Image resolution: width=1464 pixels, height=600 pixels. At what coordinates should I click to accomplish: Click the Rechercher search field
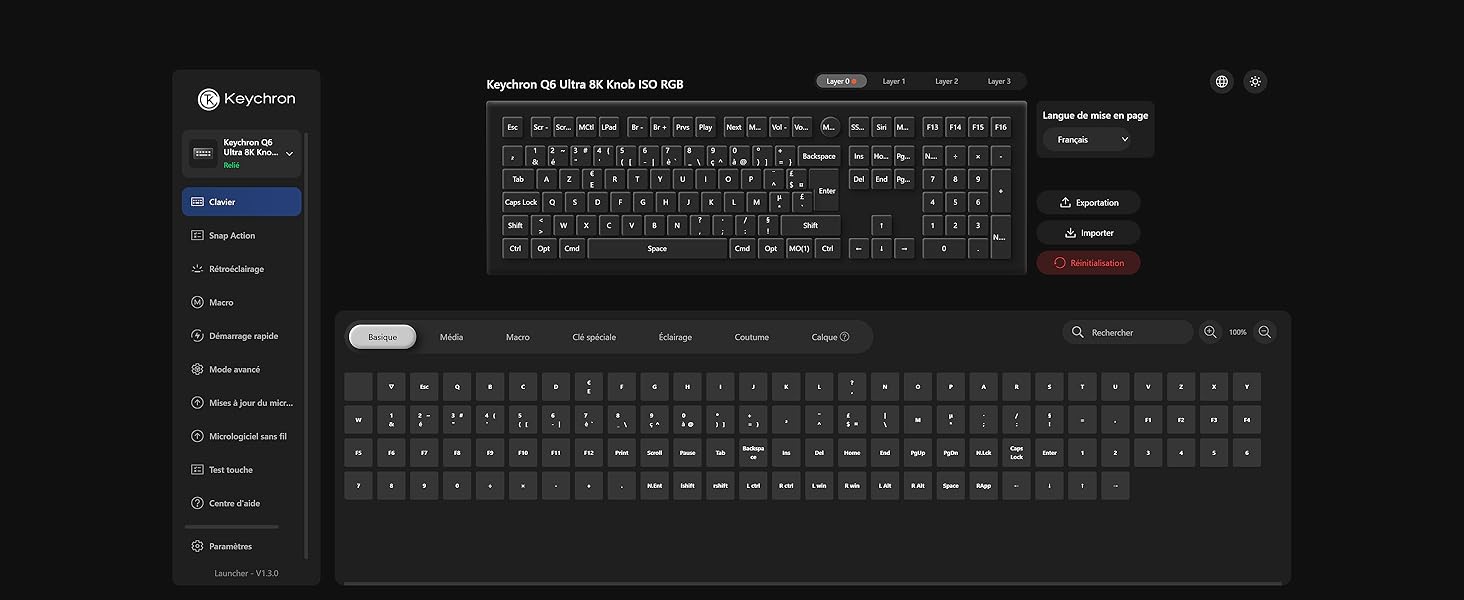tap(1128, 332)
